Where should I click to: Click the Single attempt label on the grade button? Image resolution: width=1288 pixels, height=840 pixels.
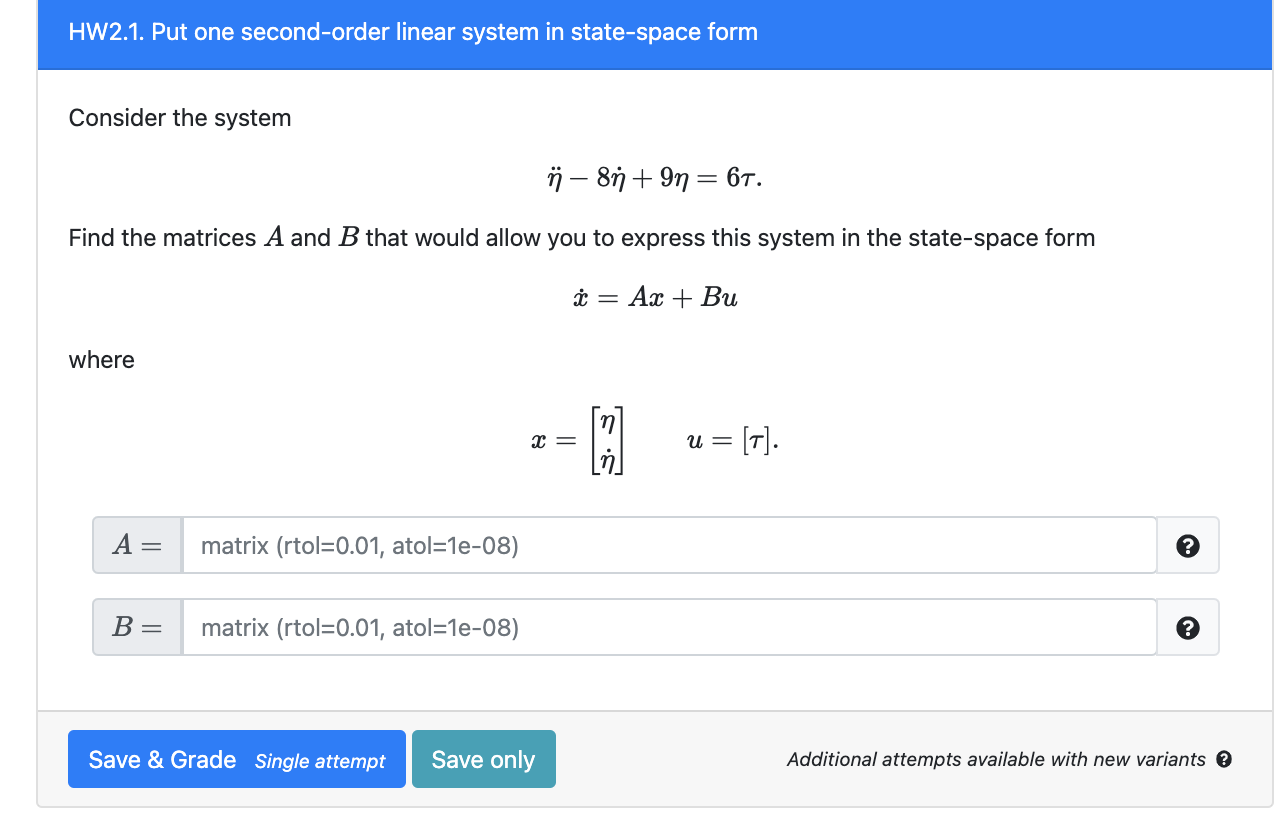[x=321, y=761]
